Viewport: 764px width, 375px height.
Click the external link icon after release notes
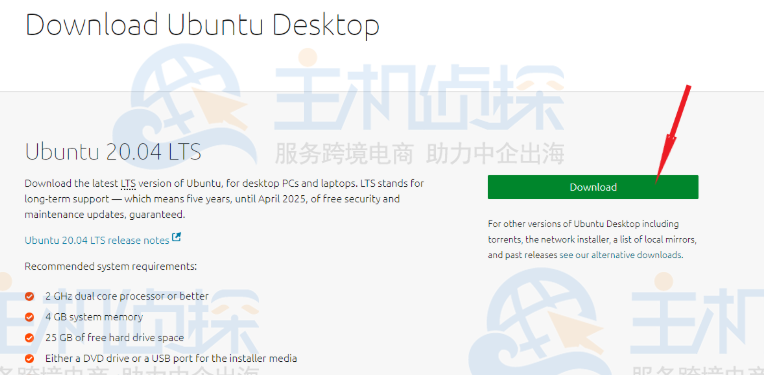click(176, 238)
